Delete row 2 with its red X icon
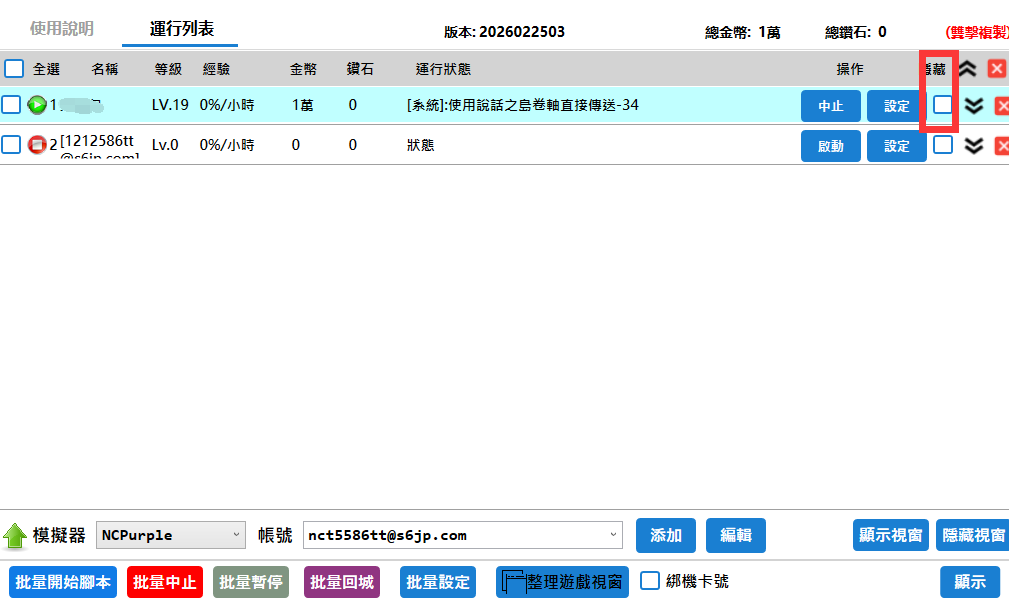This screenshot has height=601, width=1009. [1001, 146]
